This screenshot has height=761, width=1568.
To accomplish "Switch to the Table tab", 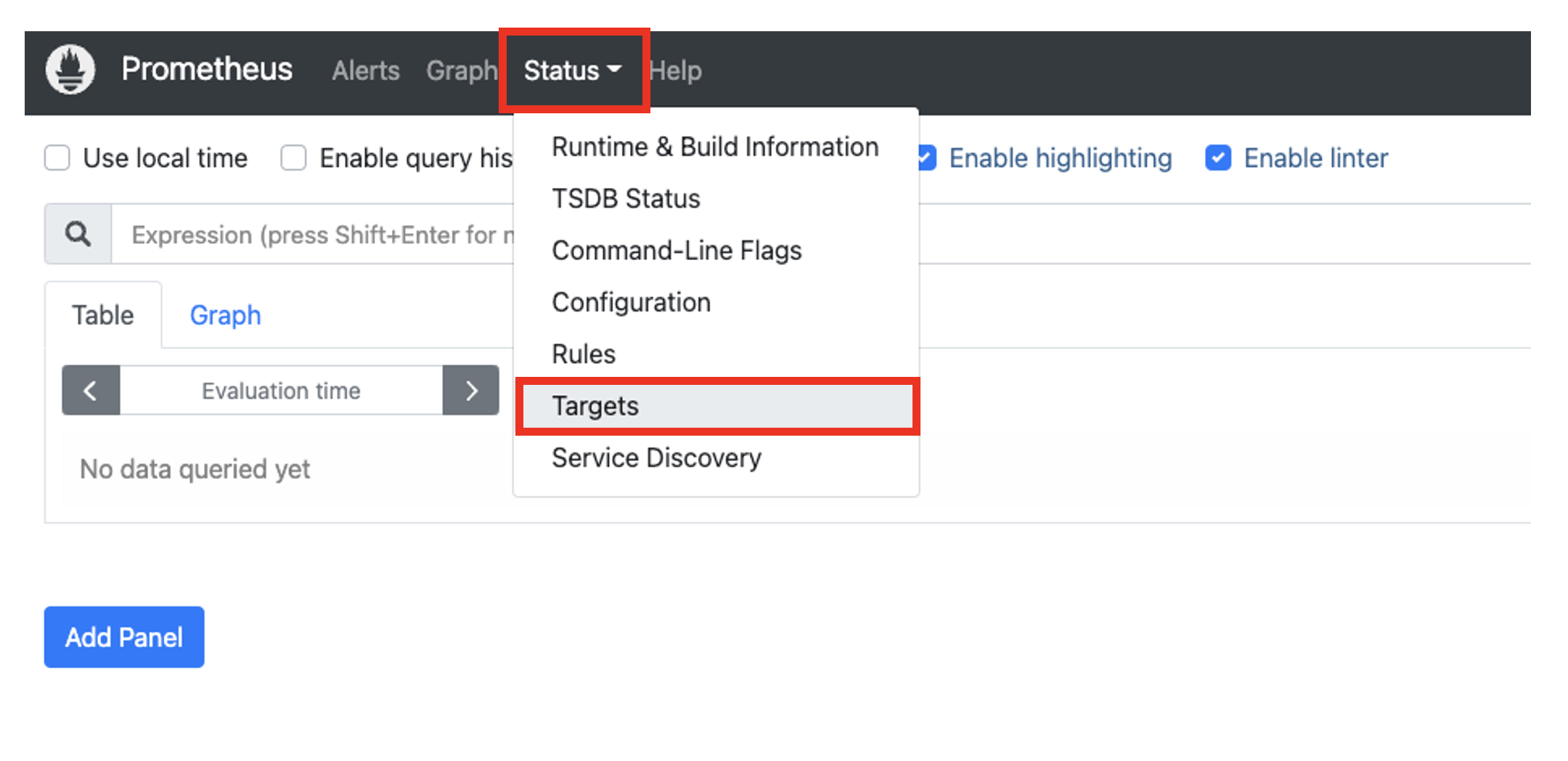I will coord(103,315).
